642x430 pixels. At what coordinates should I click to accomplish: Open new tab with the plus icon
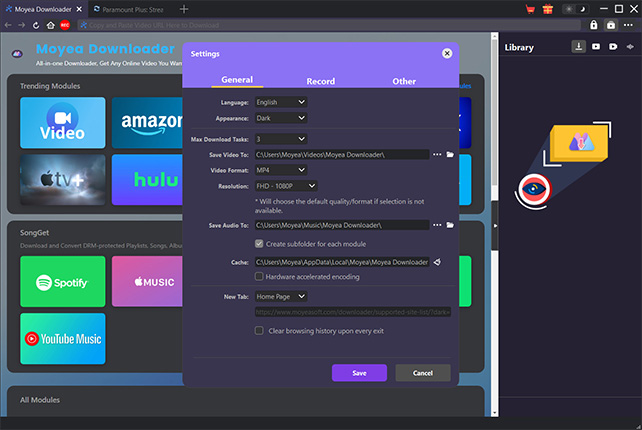184,9
